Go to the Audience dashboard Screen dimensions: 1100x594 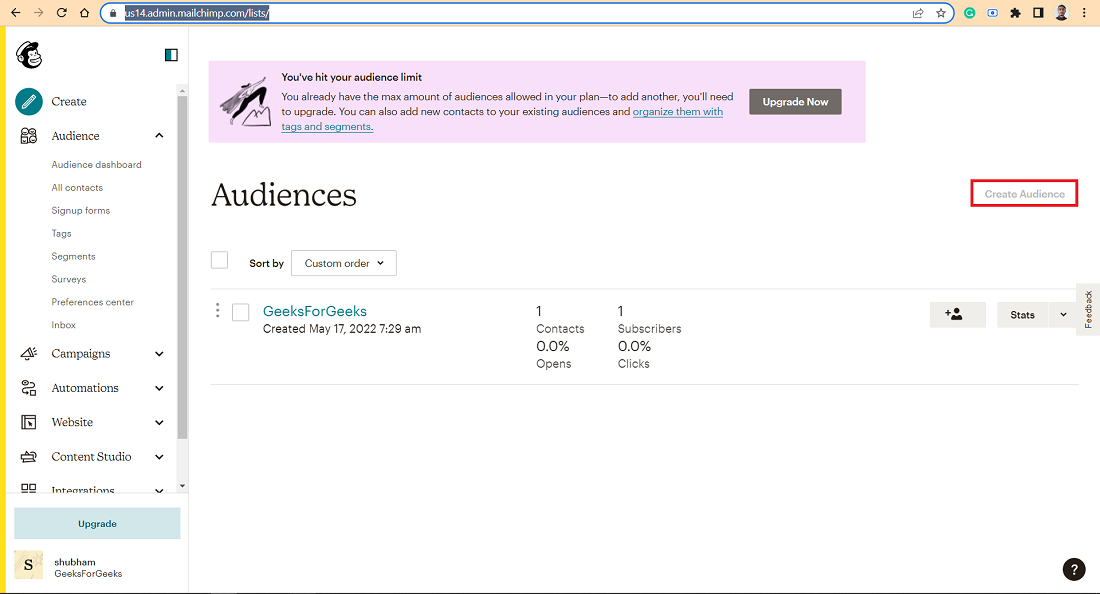pyautogui.click(x=96, y=165)
